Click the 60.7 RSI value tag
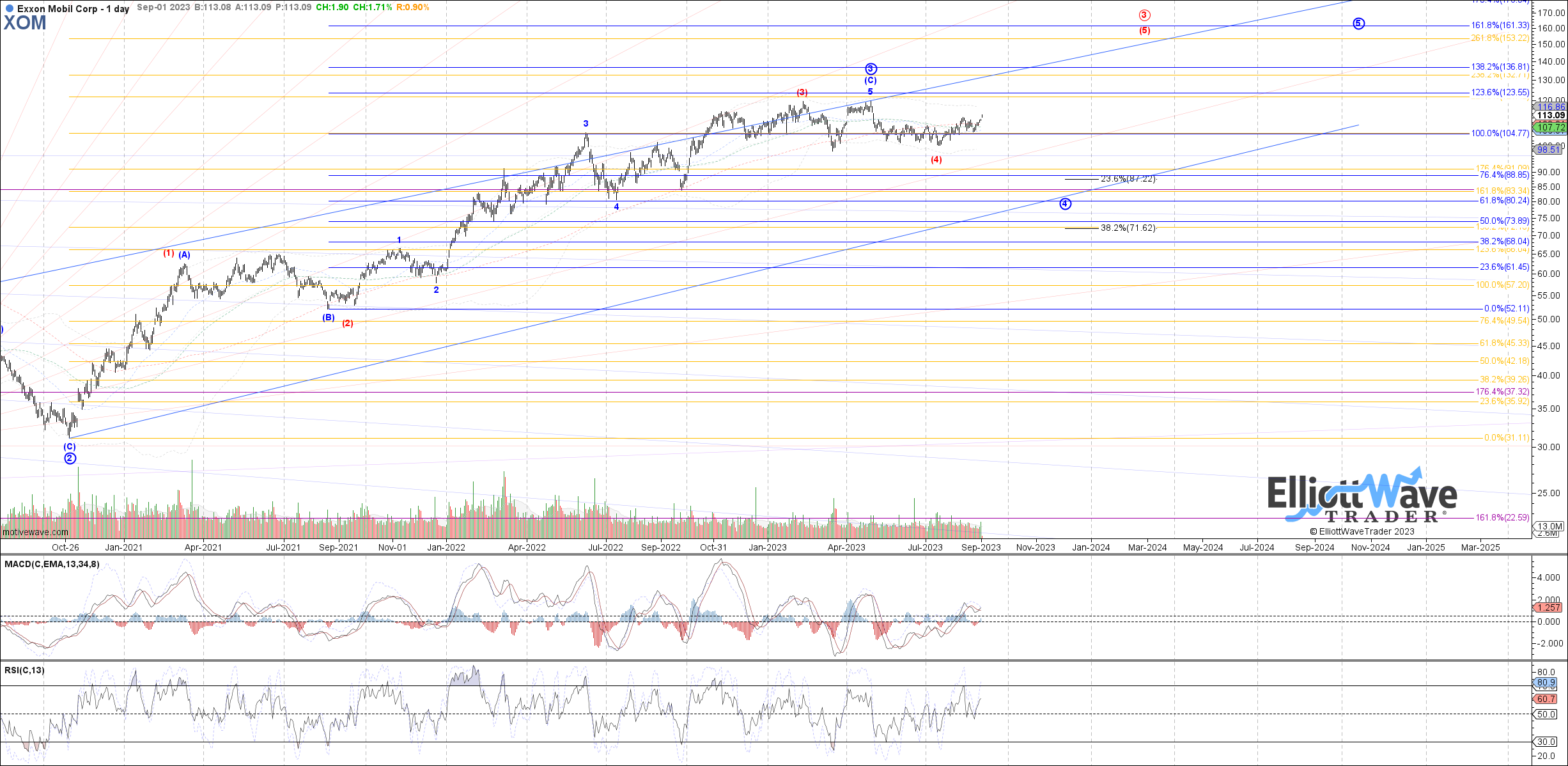 pyautogui.click(x=1547, y=700)
